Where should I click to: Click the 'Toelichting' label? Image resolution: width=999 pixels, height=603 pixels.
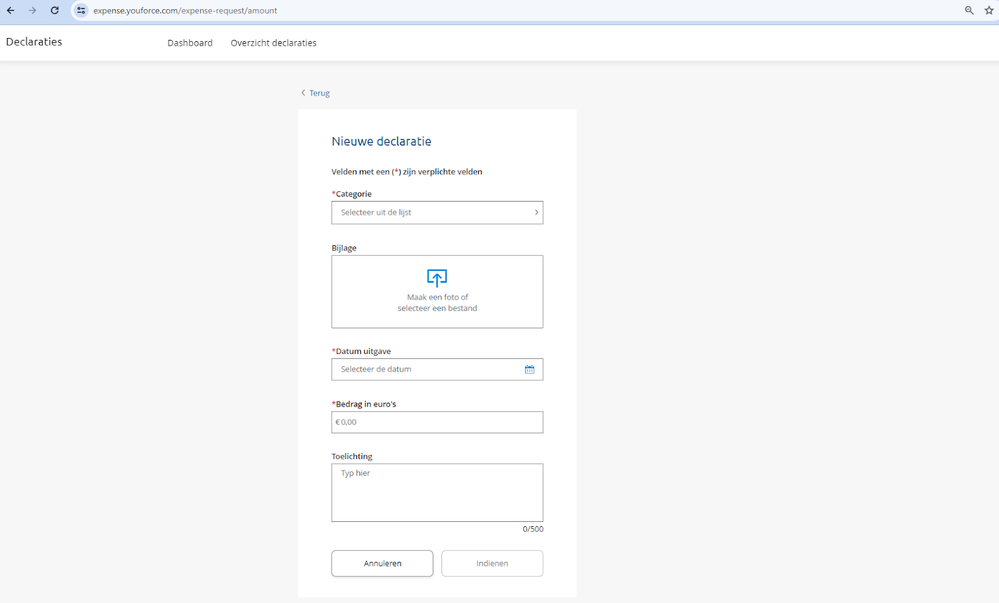click(352, 456)
